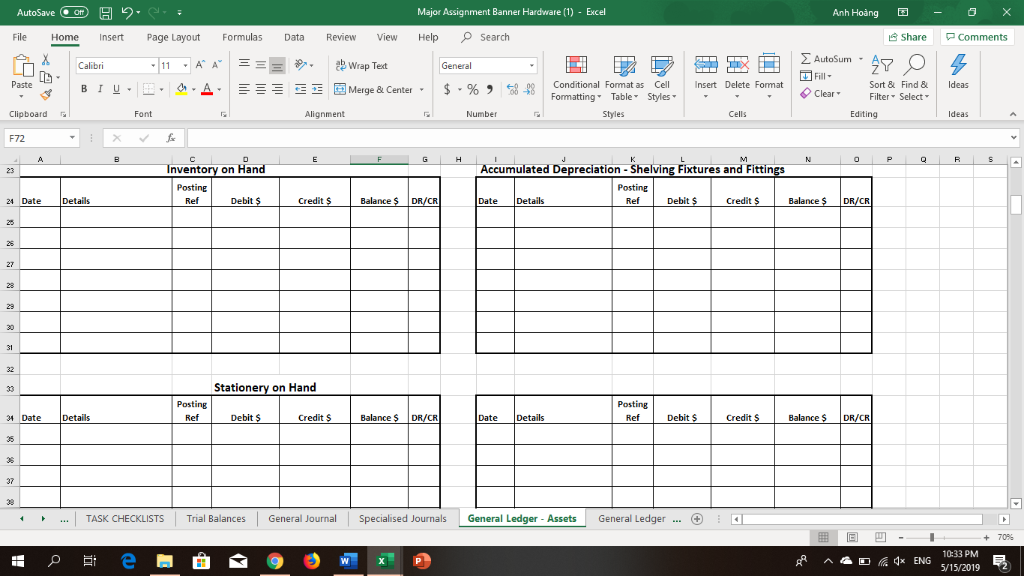Open orientation text rotation options
This screenshot has height=576, width=1024.
(303, 65)
